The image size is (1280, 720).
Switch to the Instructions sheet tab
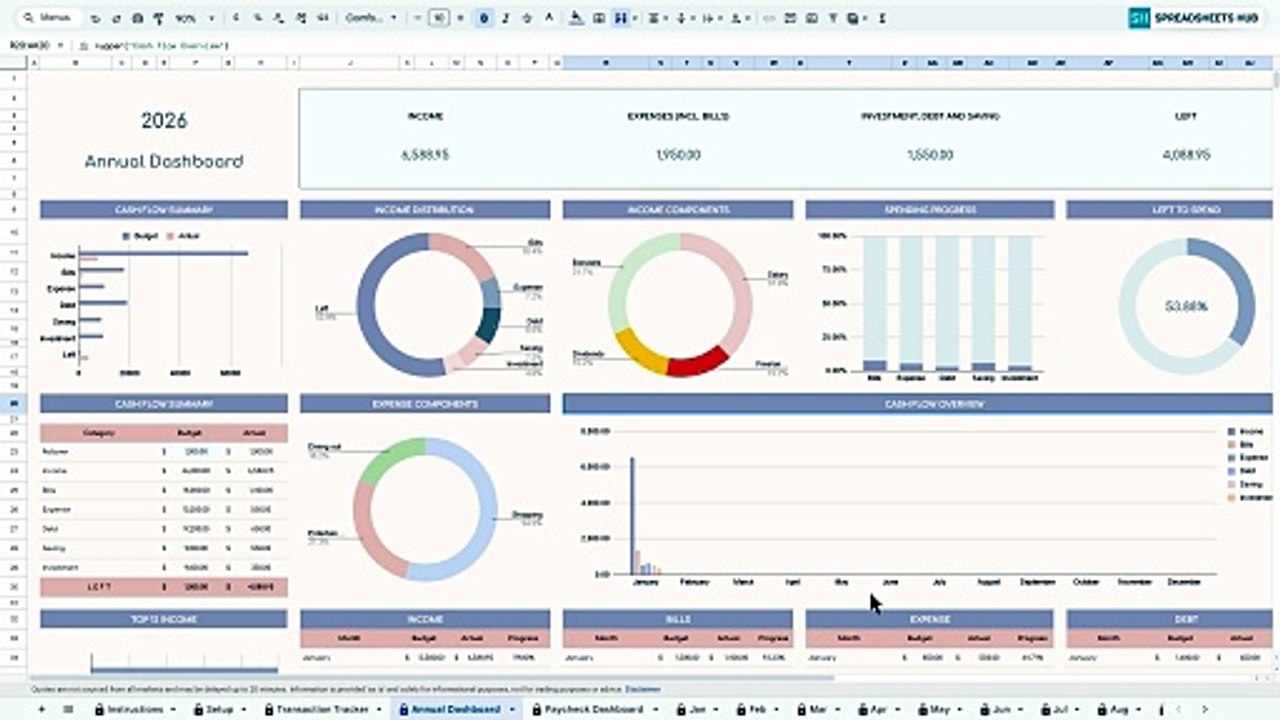(135, 709)
